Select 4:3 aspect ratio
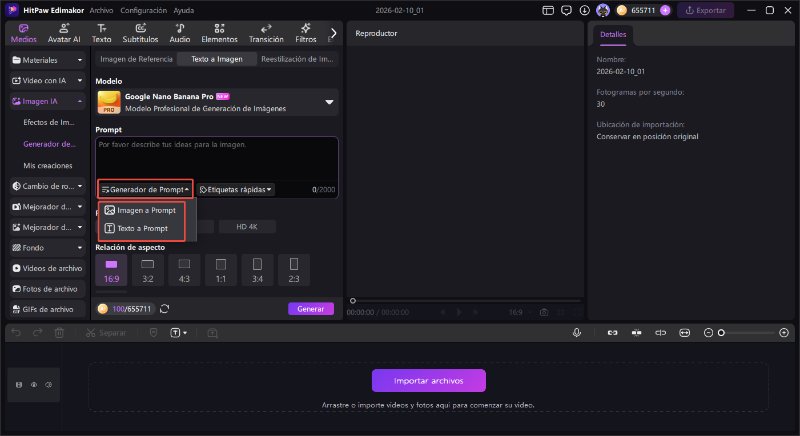The width and height of the screenshot is (800, 436). [184, 271]
